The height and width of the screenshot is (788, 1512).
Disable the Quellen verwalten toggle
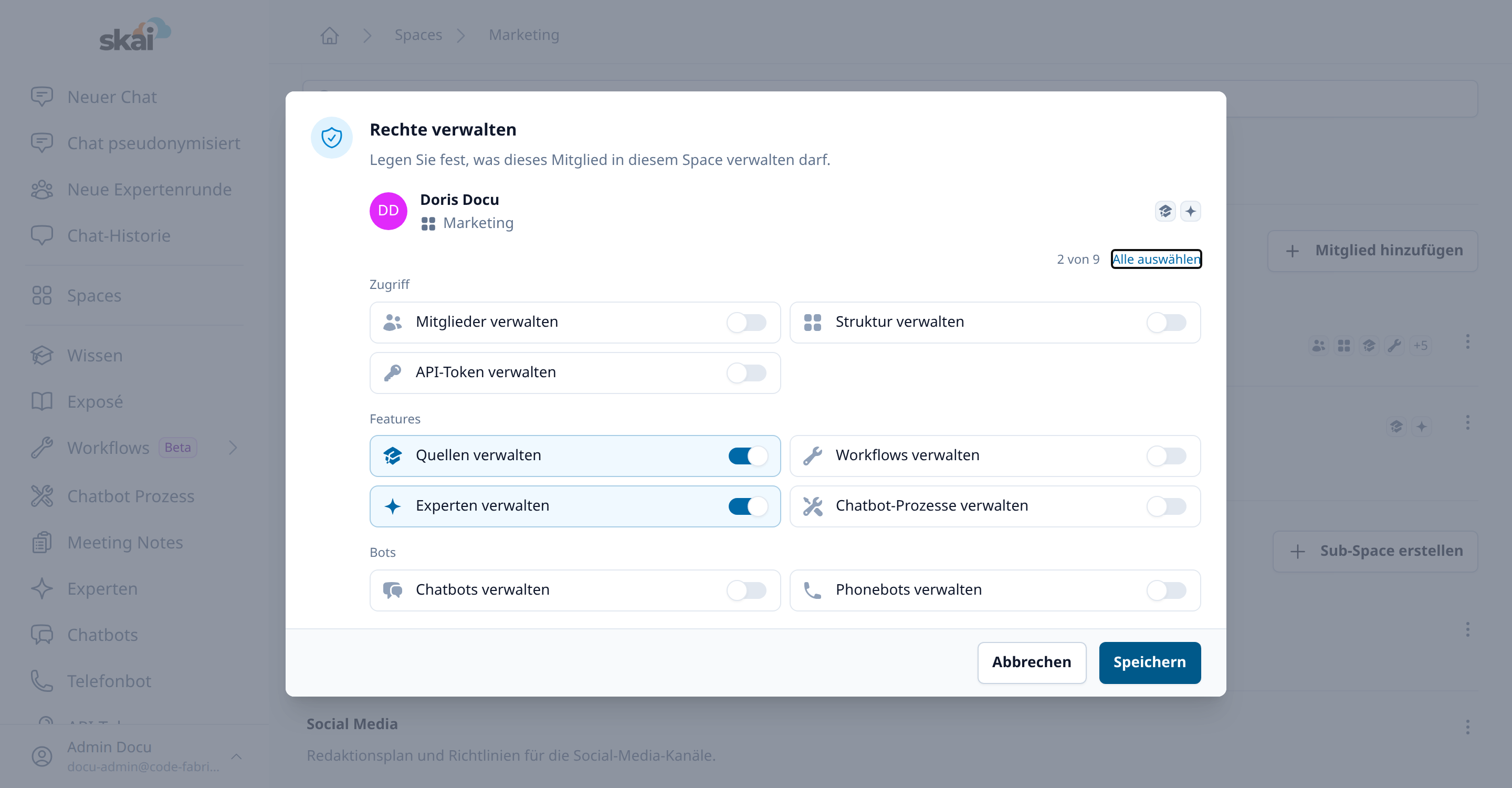748,455
